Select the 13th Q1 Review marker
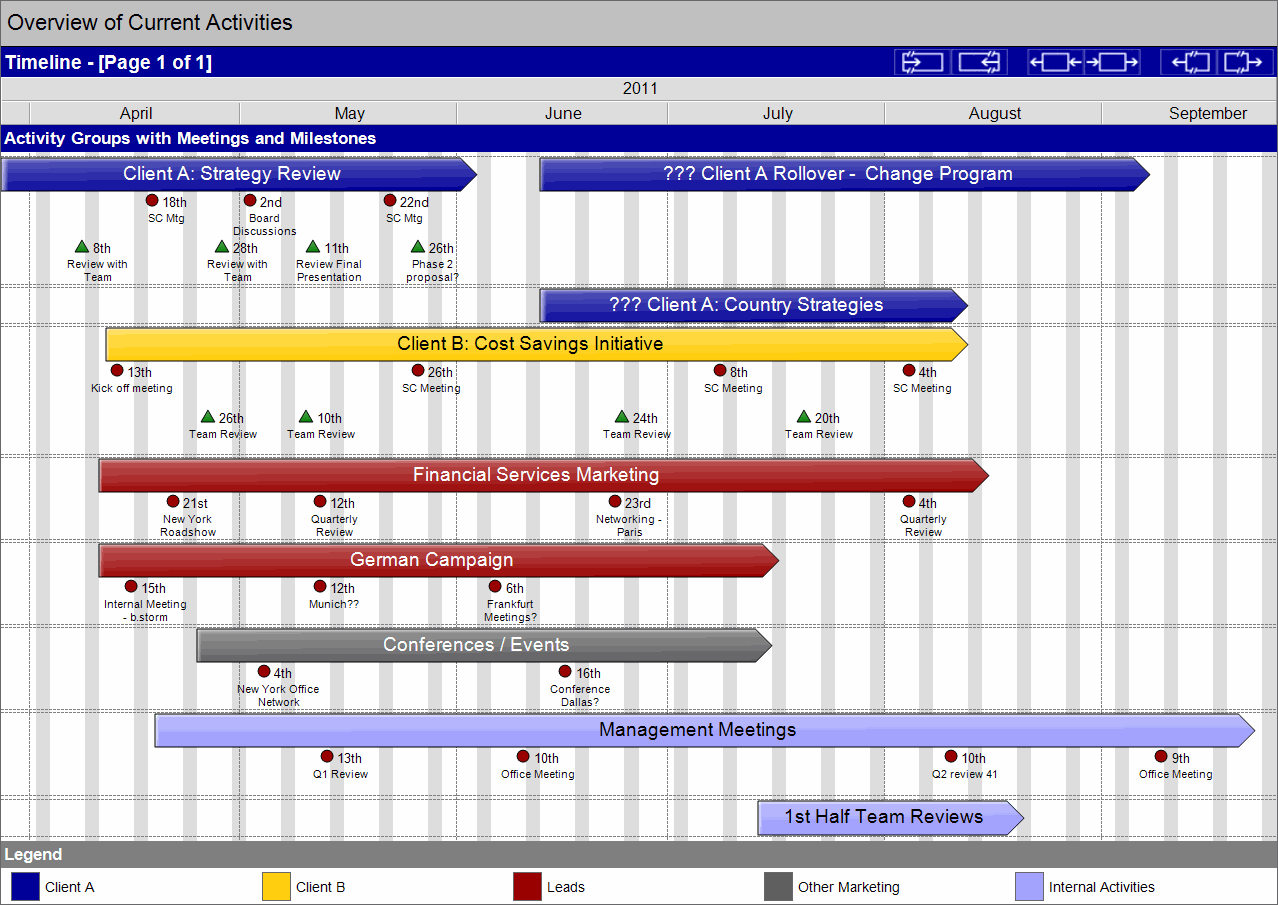 (327, 757)
